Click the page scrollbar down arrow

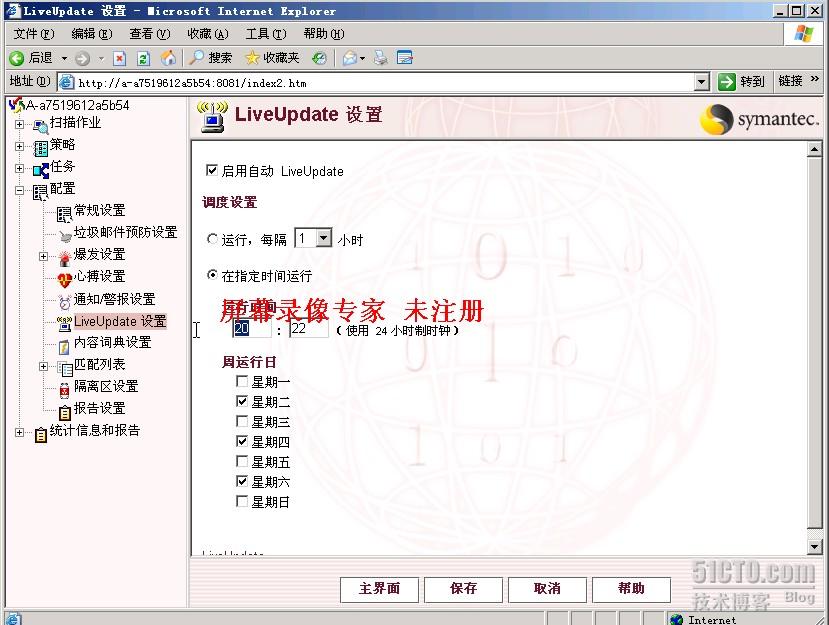point(815,547)
